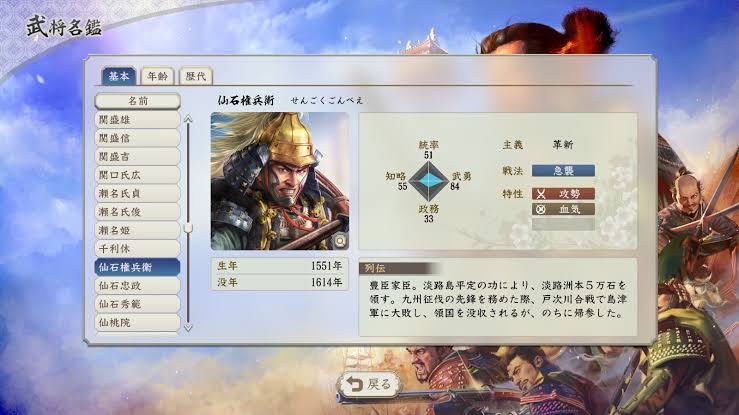Choose 関口氏広 in the officer list
Image resolution: width=739 pixels, height=415 pixels.
tap(138, 175)
